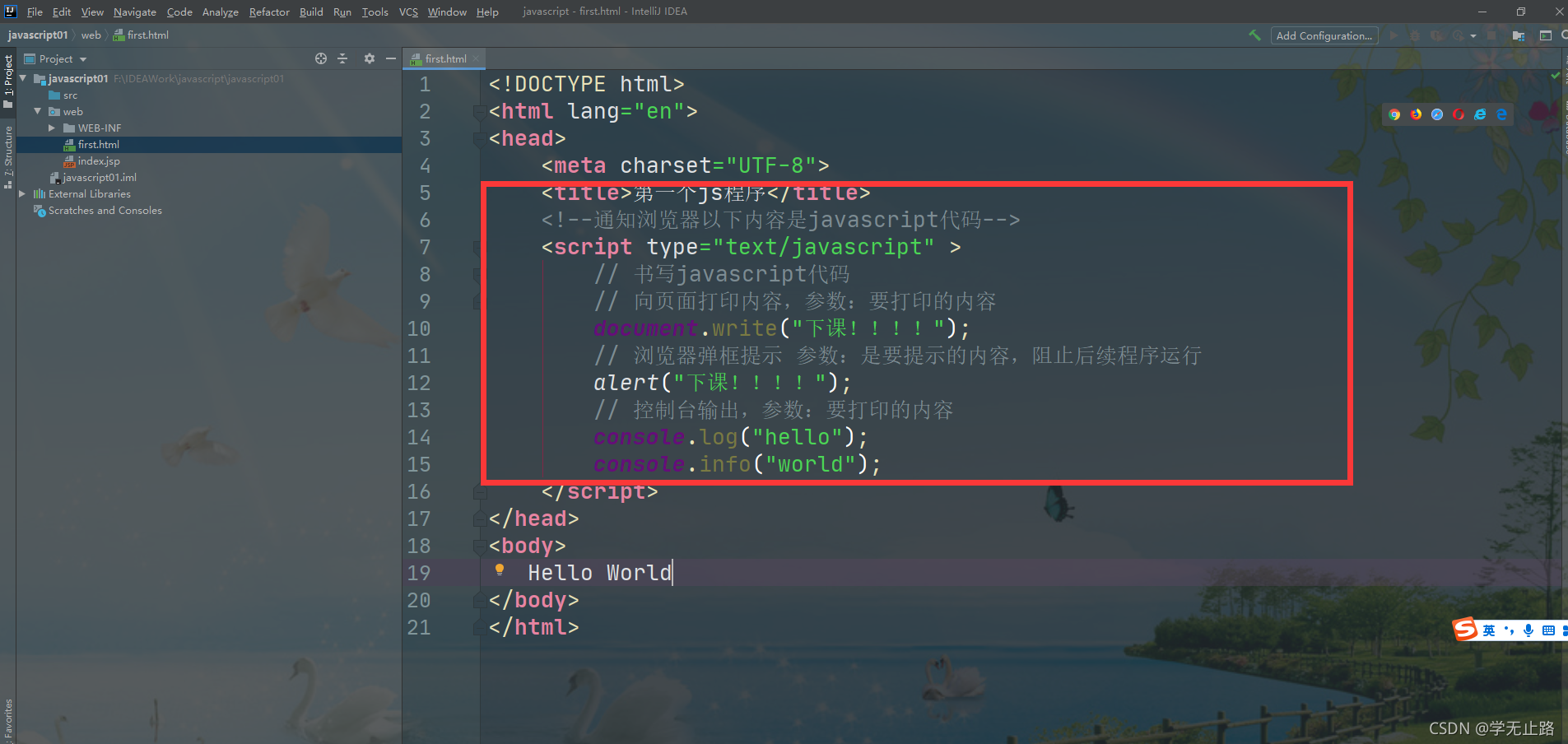Open the Window menu

coord(447,12)
